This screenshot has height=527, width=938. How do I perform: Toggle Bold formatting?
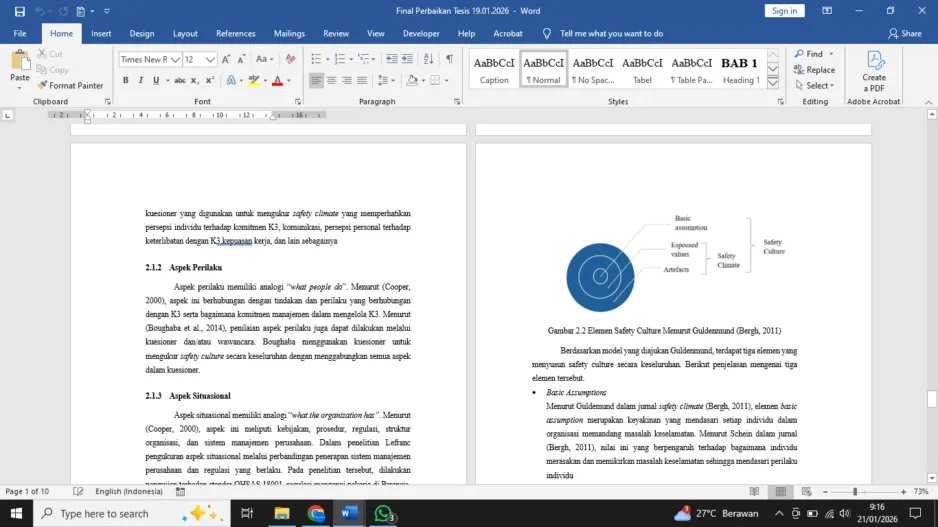pos(126,80)
